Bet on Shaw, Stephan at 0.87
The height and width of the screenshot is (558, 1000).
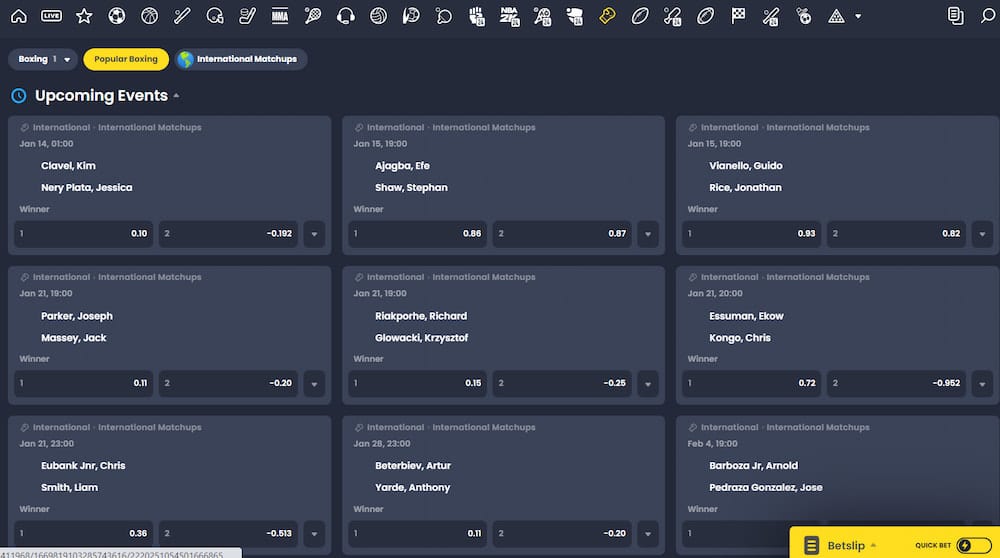(562, 234)
